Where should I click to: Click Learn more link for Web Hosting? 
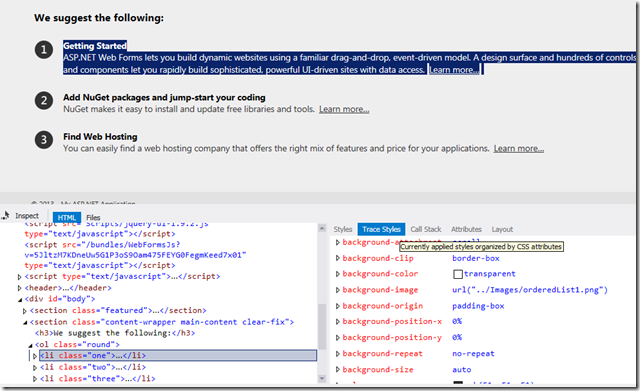[x=518, y=149]
